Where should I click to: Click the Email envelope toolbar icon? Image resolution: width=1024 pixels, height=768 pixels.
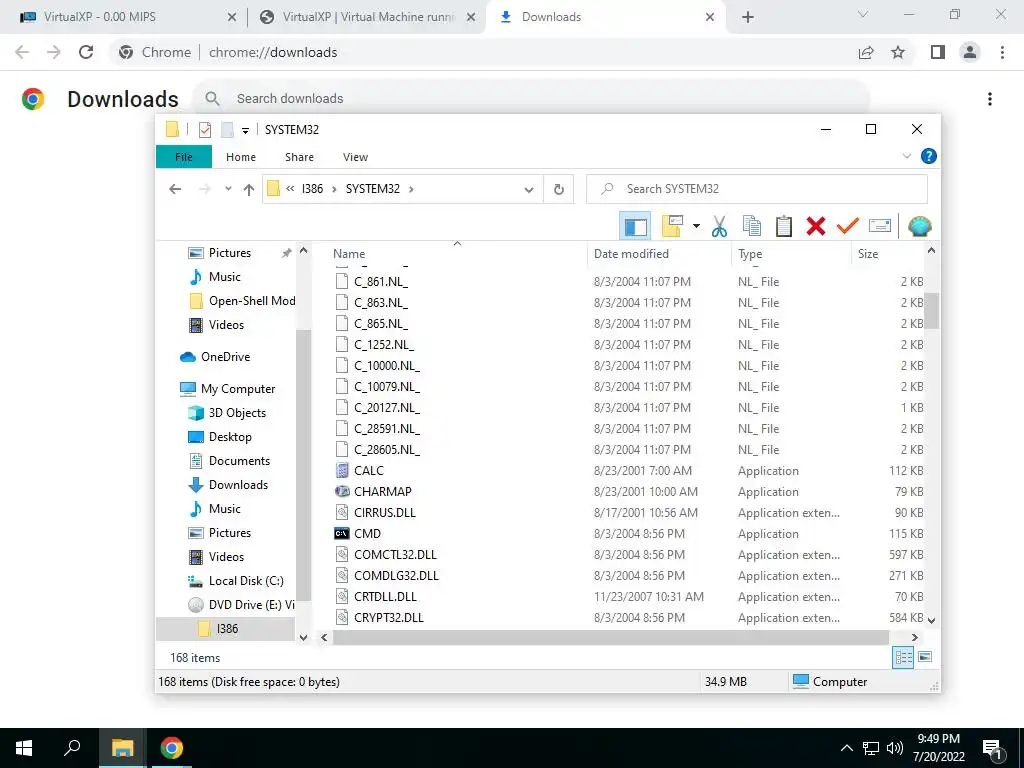tap(880, 226)
